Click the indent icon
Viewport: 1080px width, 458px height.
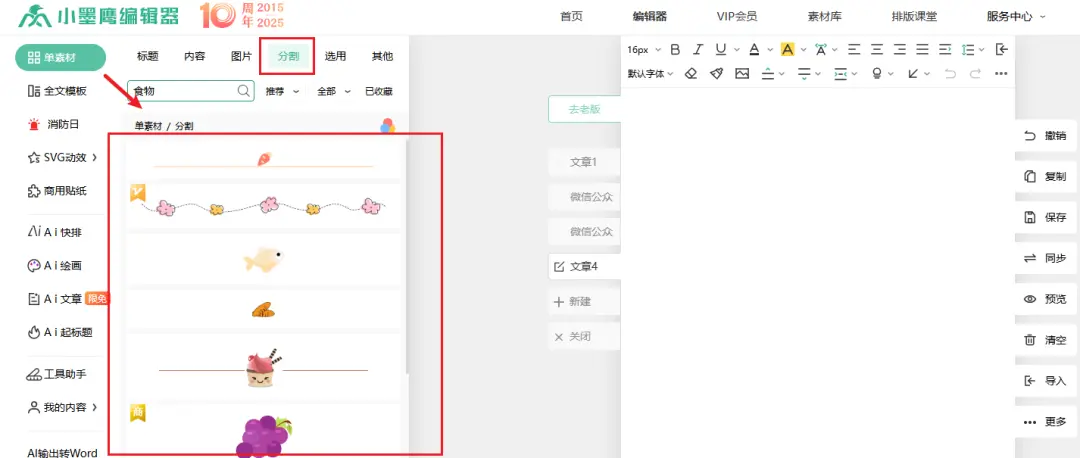[945, 50]
